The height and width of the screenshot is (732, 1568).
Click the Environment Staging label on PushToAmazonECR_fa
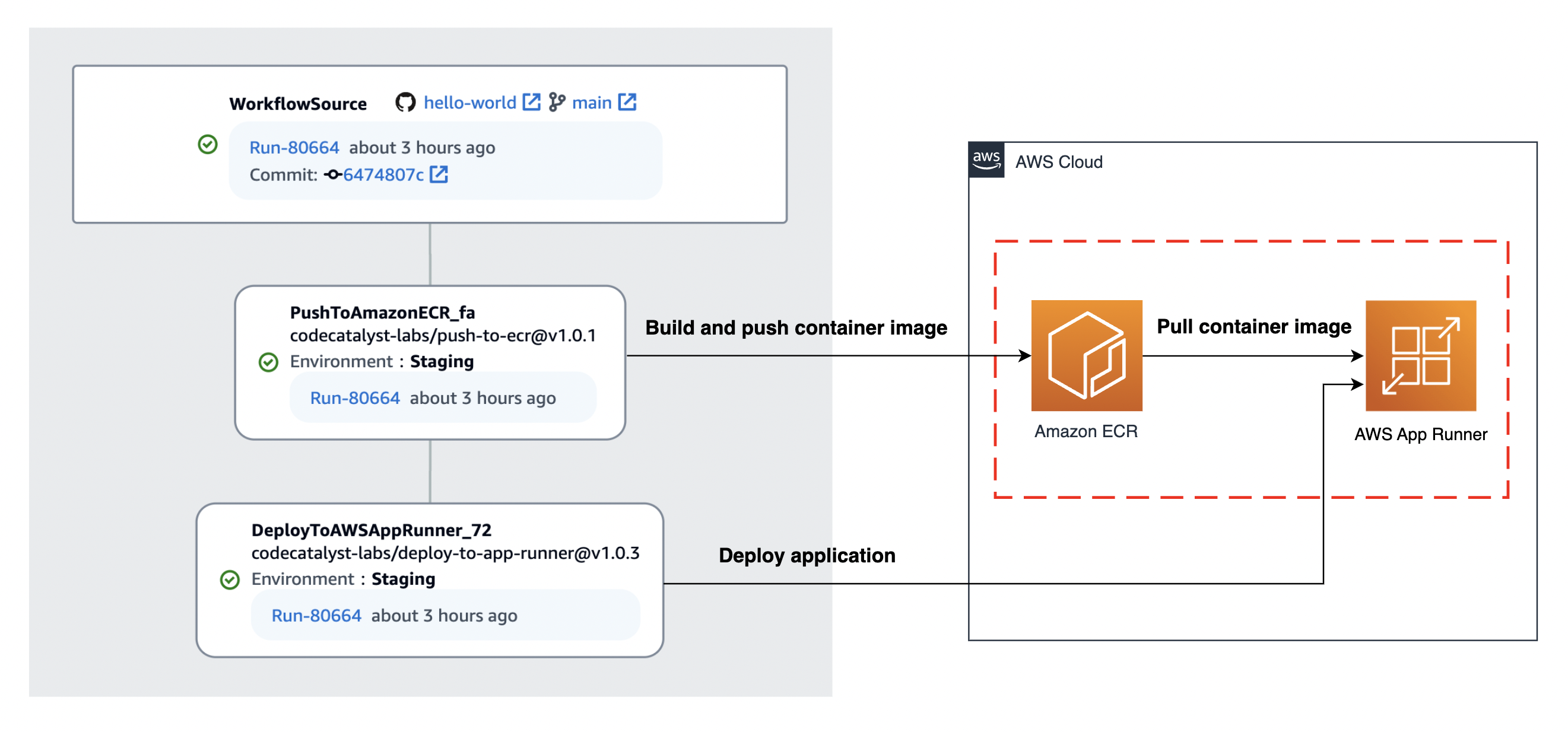pyautogui.click(x=382, y=361)
